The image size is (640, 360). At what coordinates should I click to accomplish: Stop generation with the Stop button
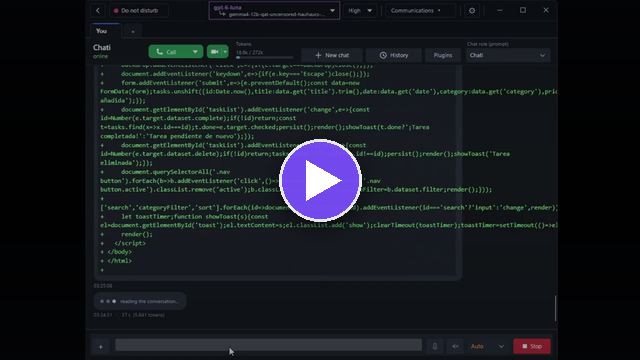(532, 346)
